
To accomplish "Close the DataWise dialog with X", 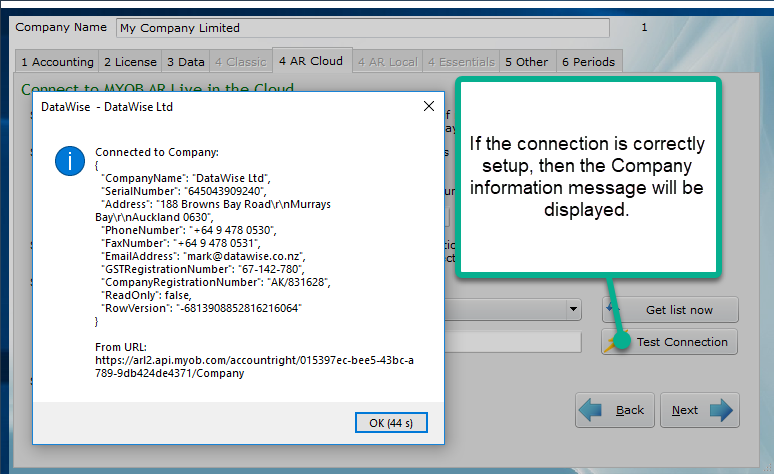I will click(x=429, y=106).
